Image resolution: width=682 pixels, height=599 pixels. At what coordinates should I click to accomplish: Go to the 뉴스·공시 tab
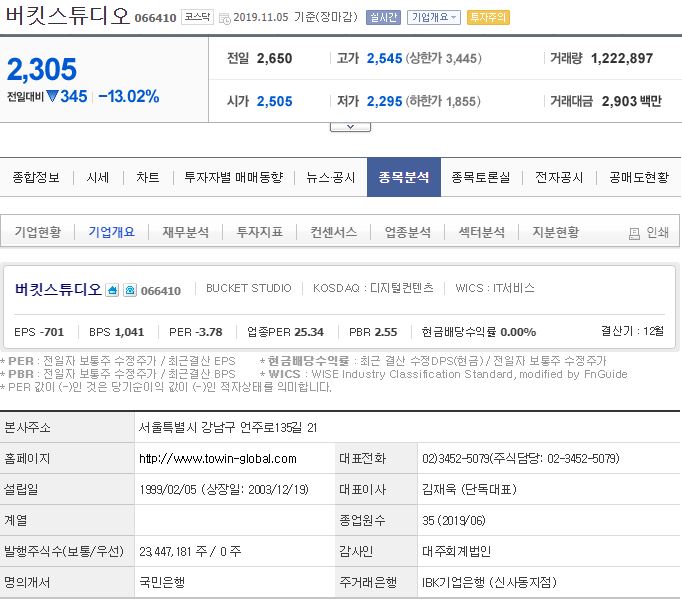point(331,177)
